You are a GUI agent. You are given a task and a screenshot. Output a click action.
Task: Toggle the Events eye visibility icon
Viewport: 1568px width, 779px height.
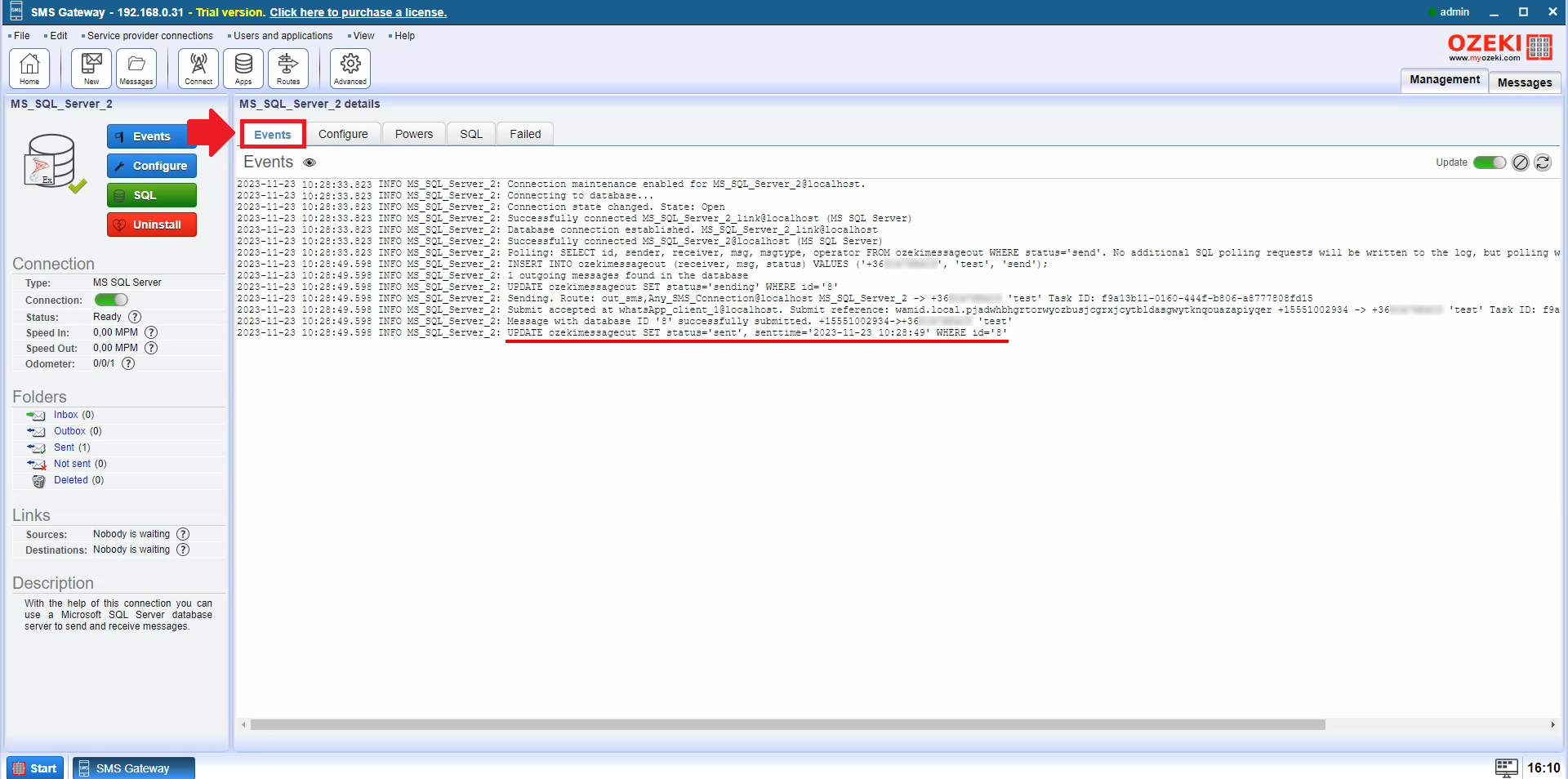(x=310, y=162)
